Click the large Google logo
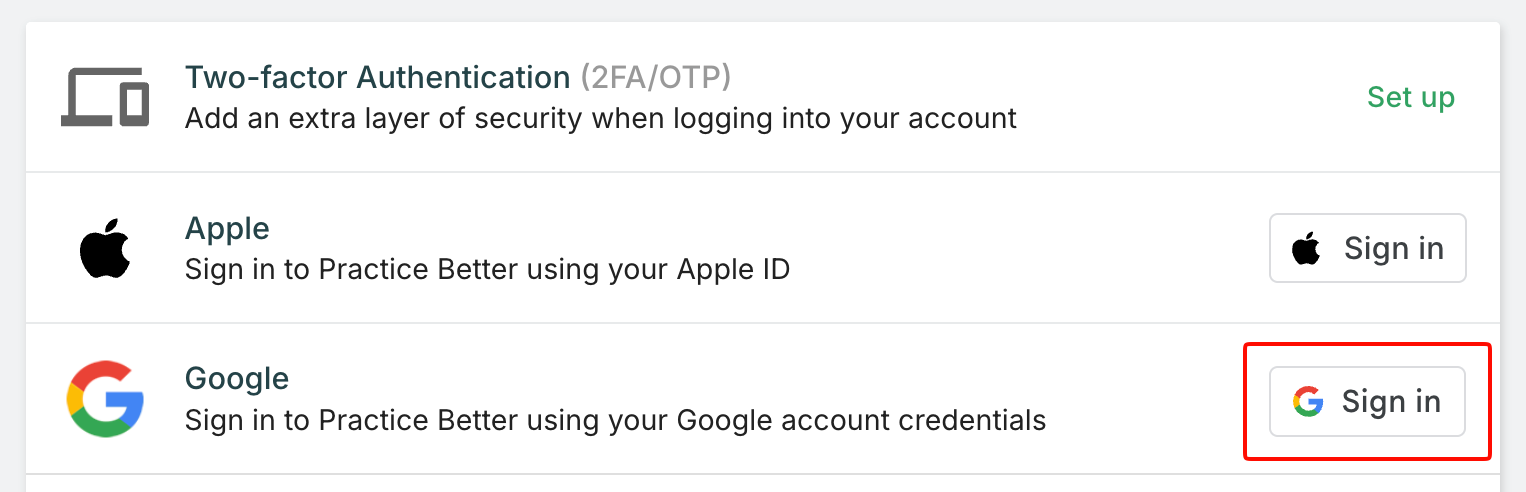Viewport: 1526px width, 492px height. click(x=105, y=399)
